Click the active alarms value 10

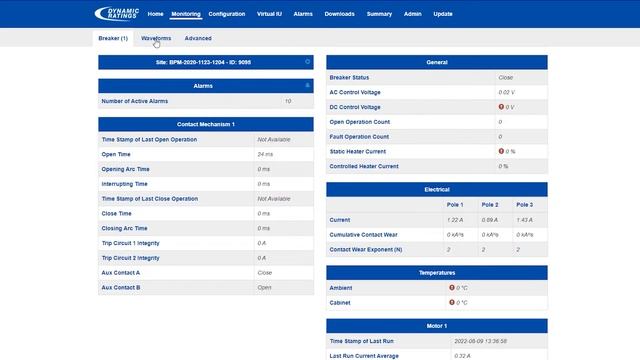point(288,101)
